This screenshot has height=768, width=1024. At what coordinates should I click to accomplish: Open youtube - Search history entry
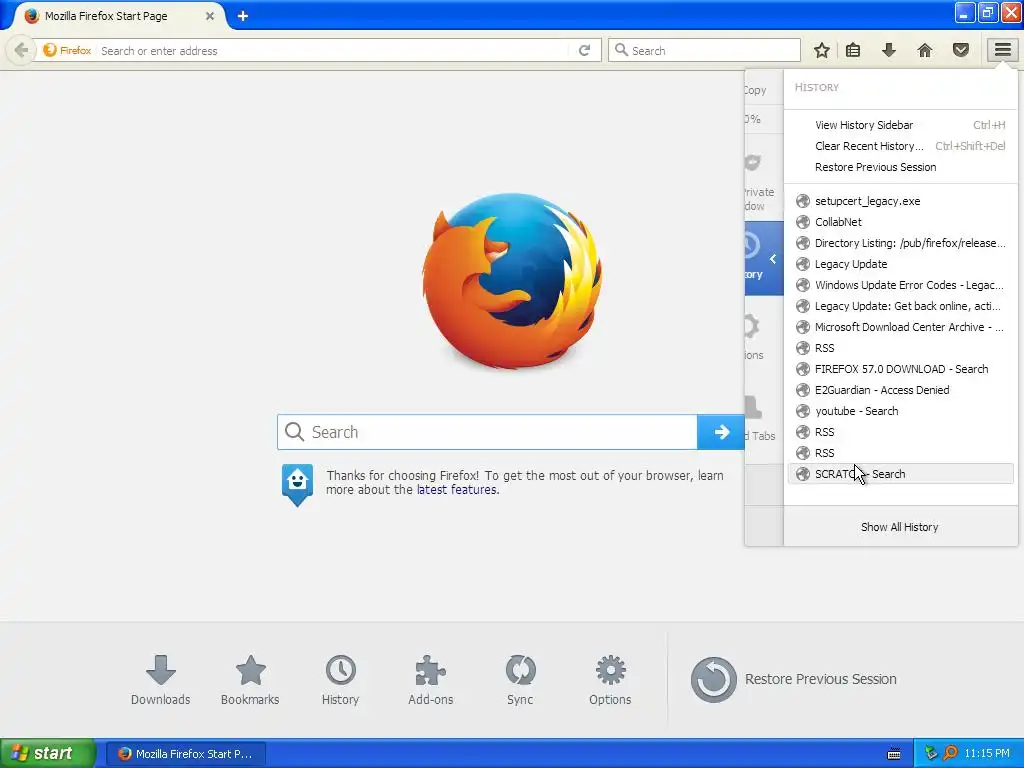901,411
